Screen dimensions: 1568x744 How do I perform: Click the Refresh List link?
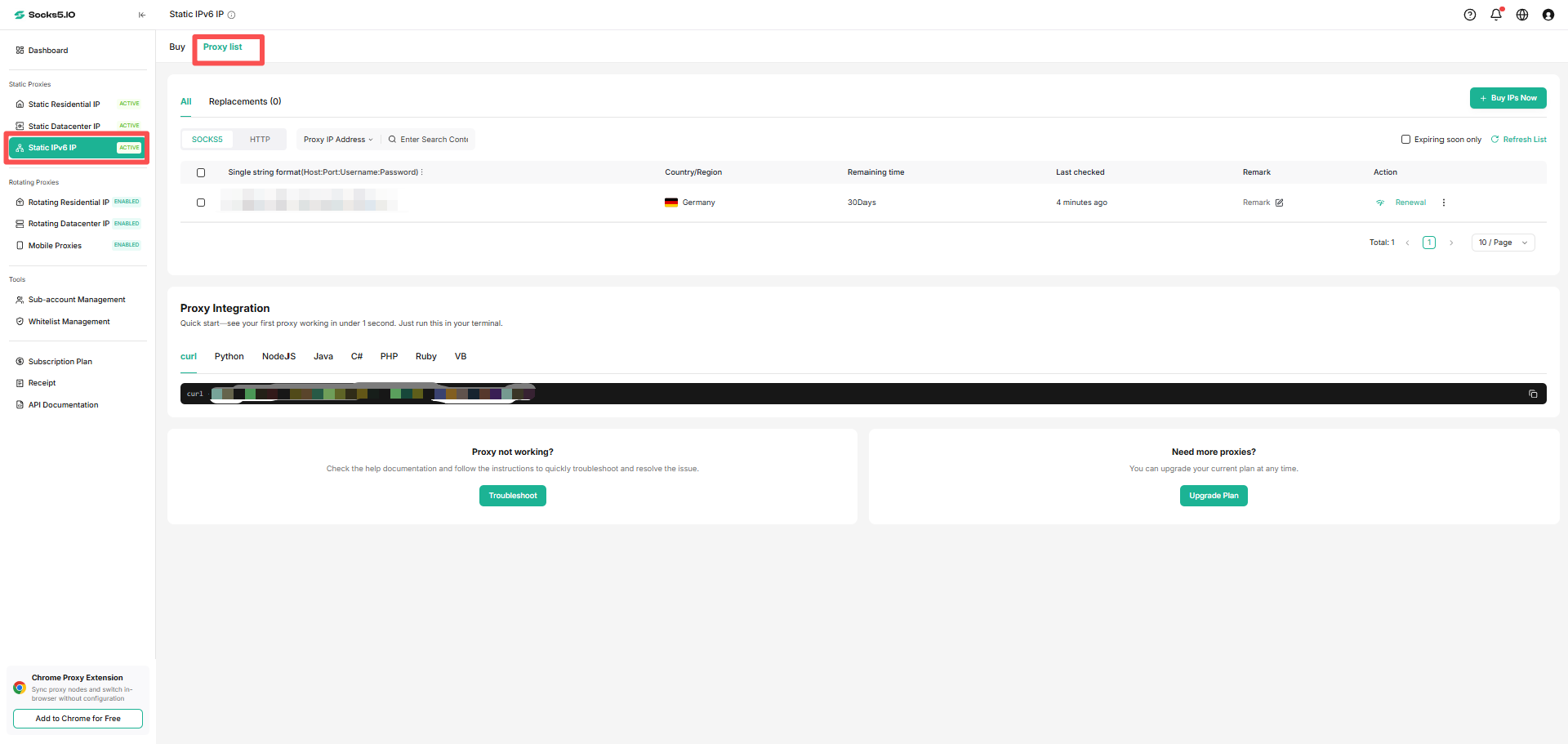click(1519, 140)
